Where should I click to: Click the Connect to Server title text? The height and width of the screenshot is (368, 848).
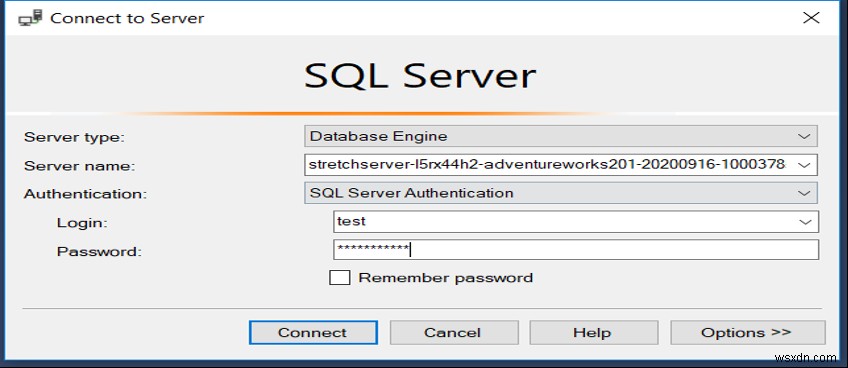click(x=127, y=18)
